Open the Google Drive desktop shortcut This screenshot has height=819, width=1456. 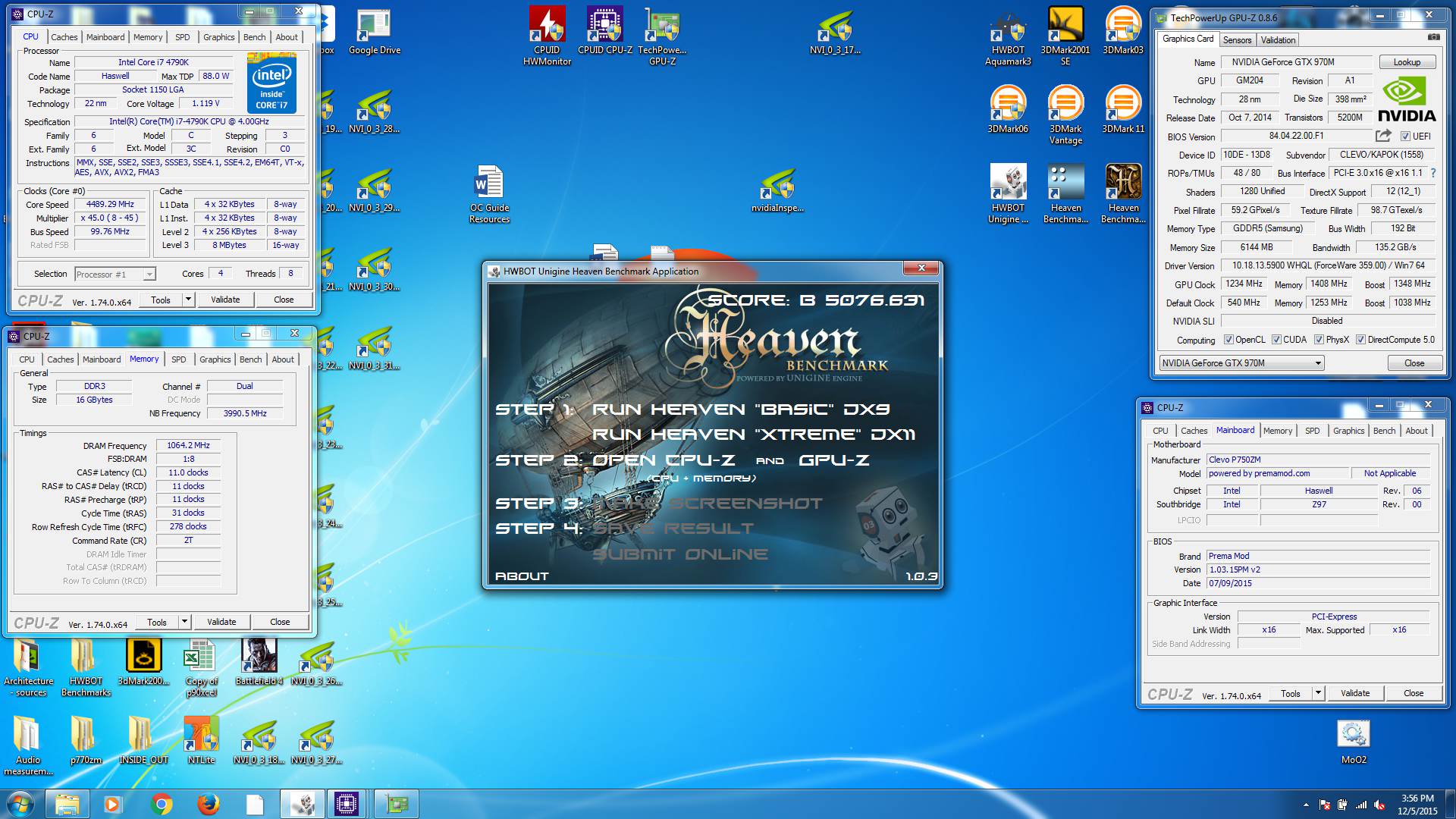374,33
